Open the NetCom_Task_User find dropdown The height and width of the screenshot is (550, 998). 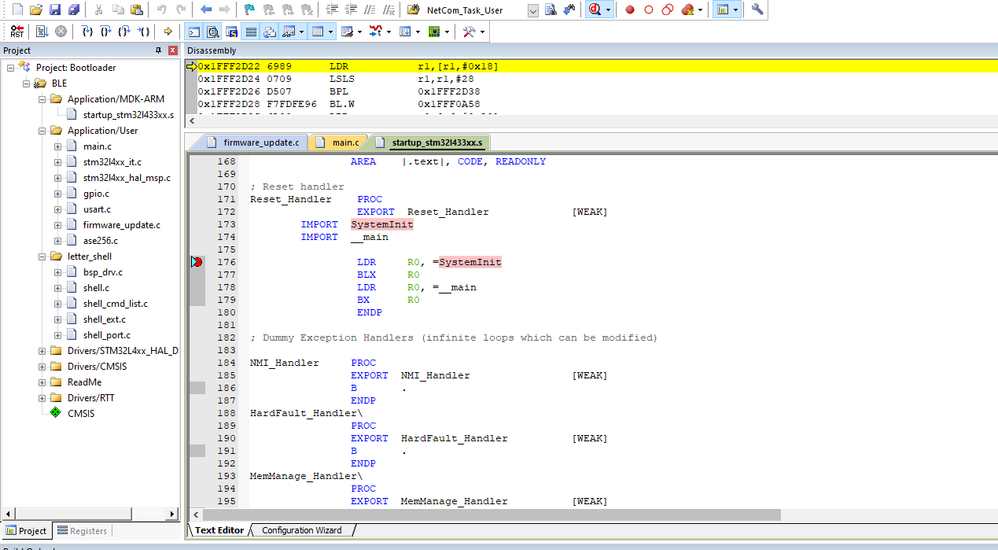point(533,10)
